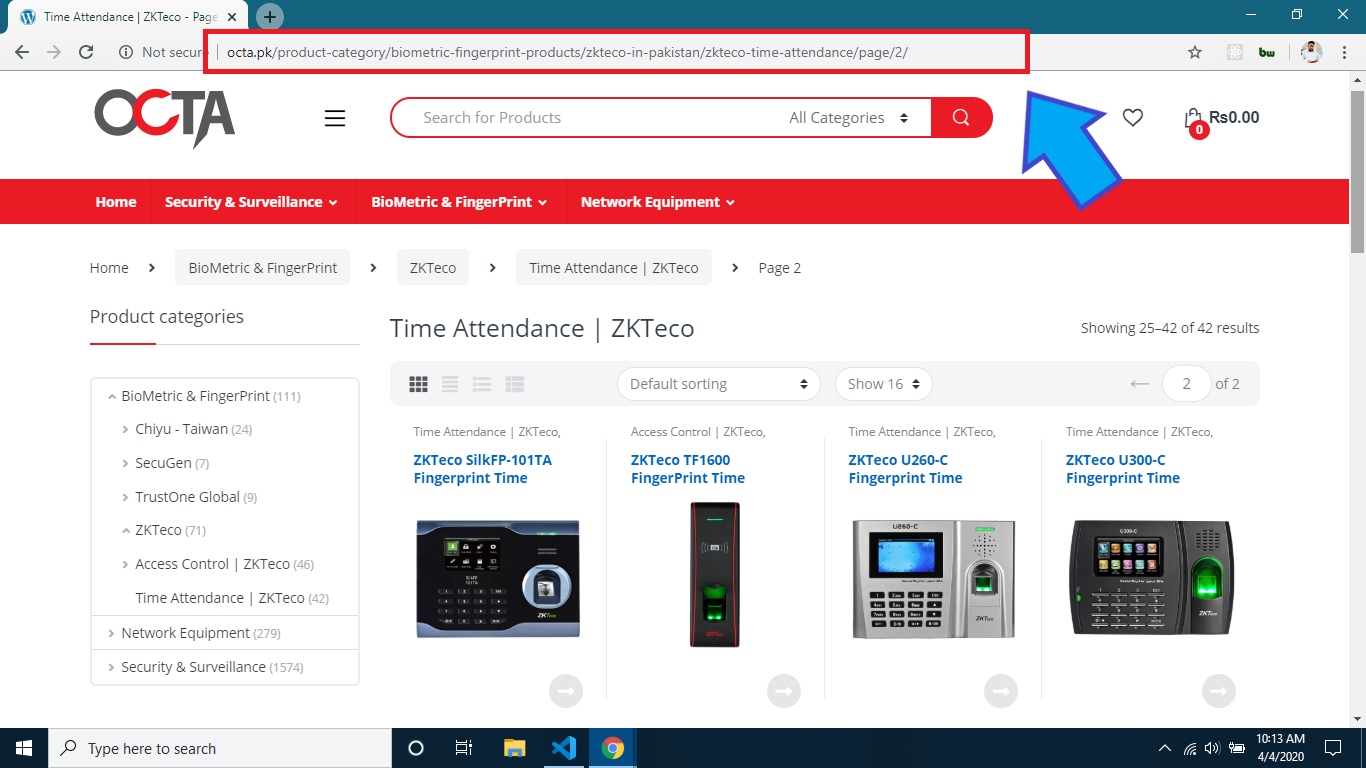Image resolution: width=1366 pixels, height=768 pixels.
Task: Click the Time Attendance browser tab
Action: click(x=130, y=17)
